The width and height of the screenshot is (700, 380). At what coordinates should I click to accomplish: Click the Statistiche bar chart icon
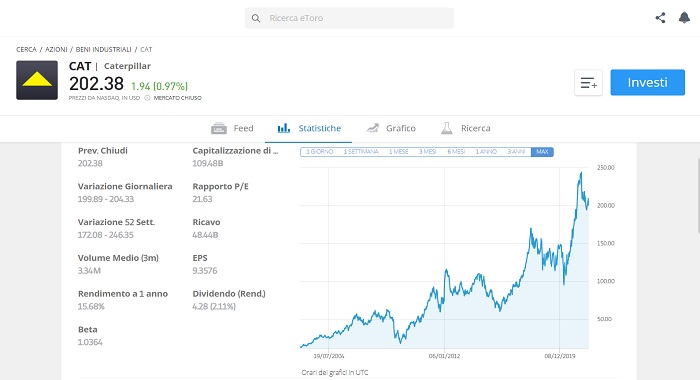283,128
